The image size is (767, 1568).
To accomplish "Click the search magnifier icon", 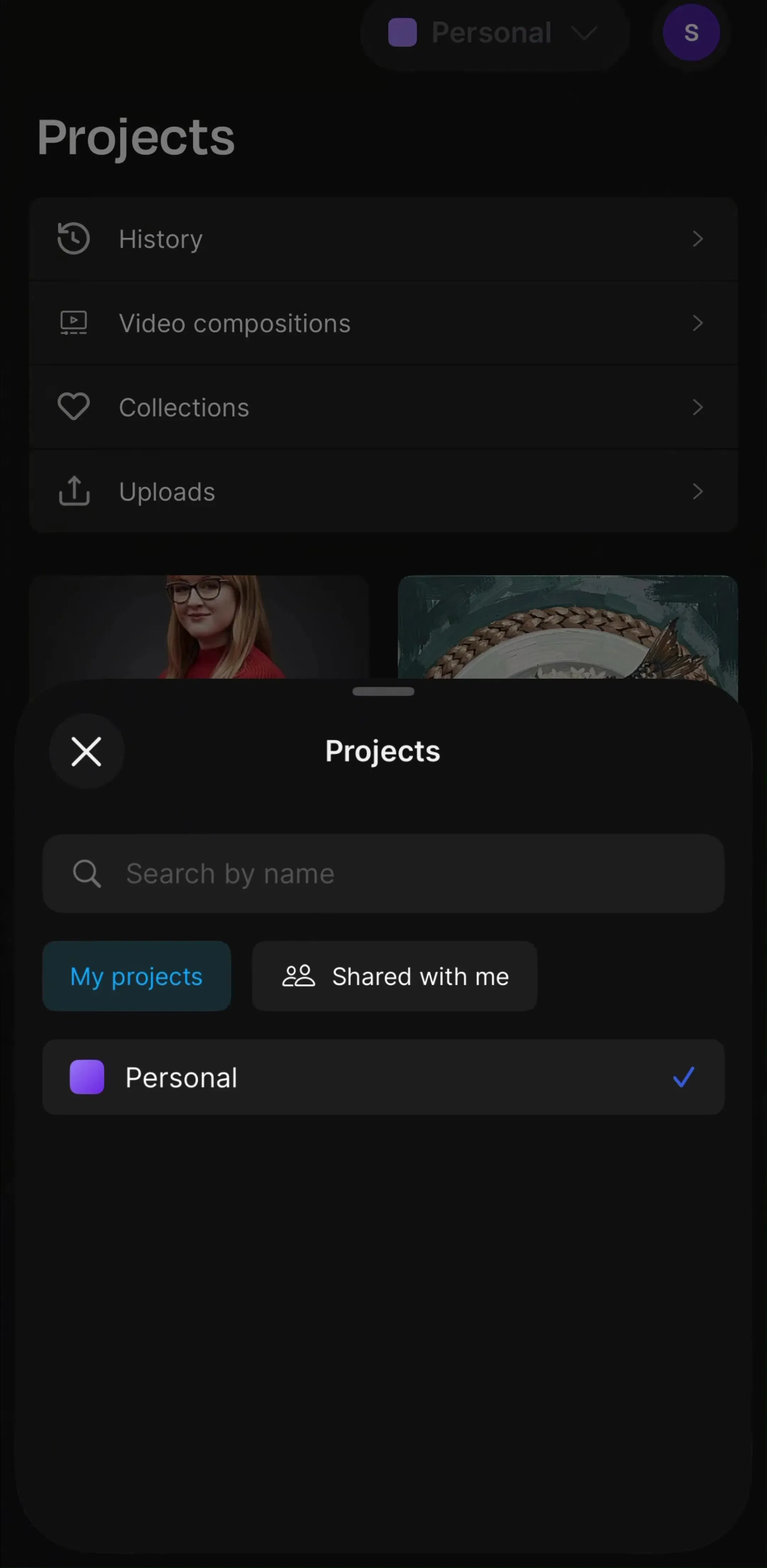I will 86,874.
